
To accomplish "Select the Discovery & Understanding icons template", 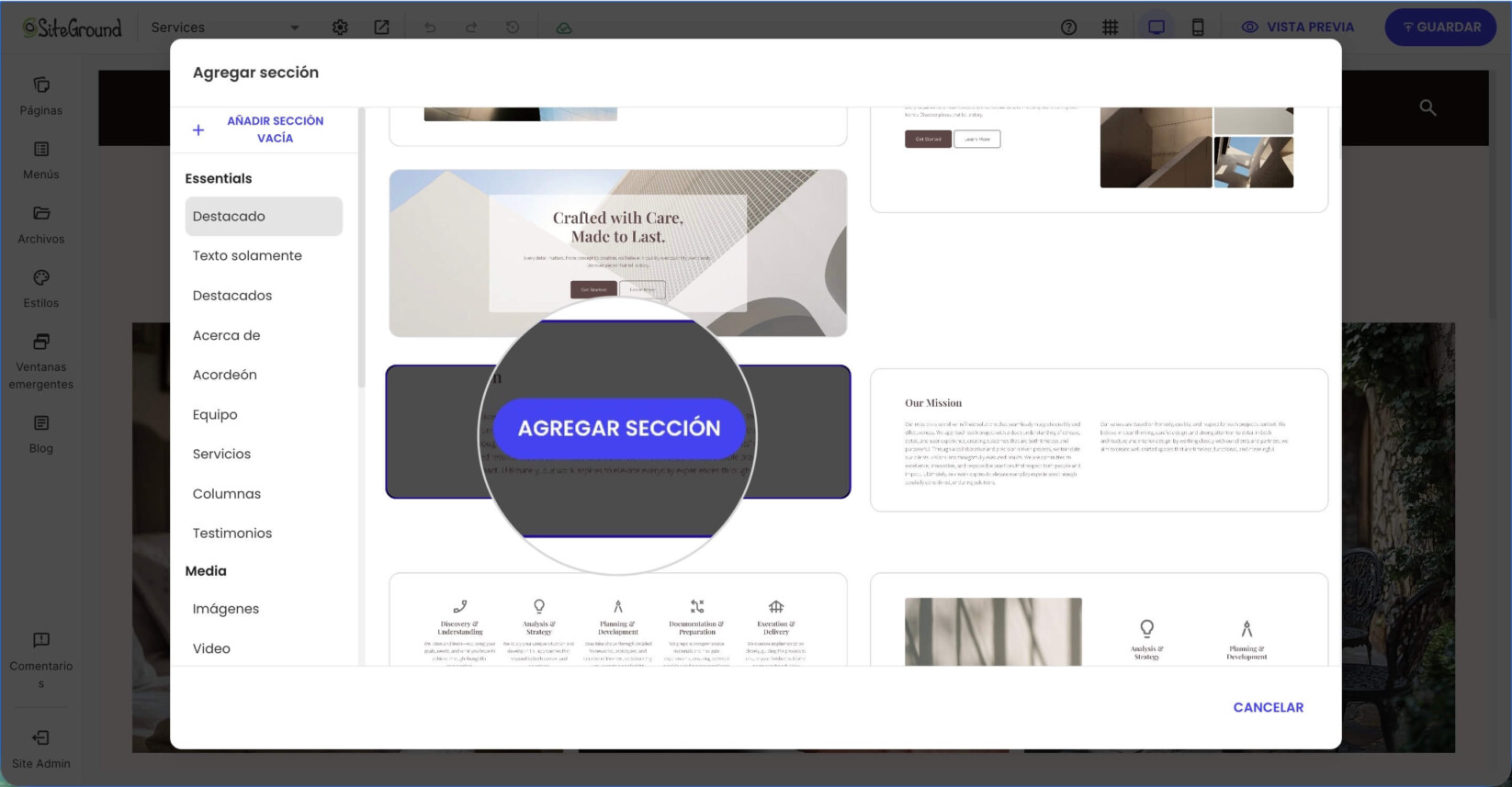I will coord(618,620).
